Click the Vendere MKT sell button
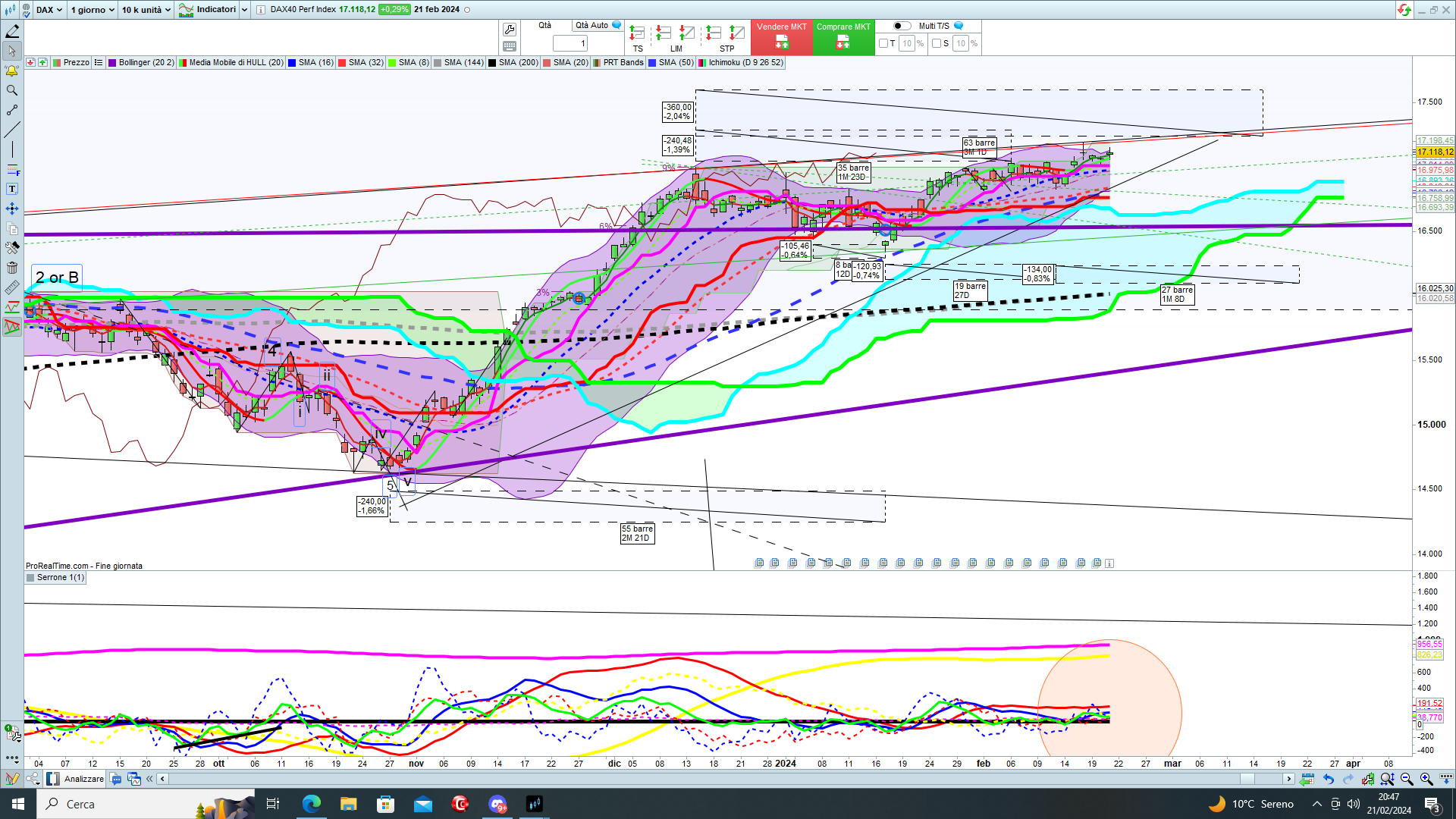The image size is (1456, 819). click(x=781, y=37)
